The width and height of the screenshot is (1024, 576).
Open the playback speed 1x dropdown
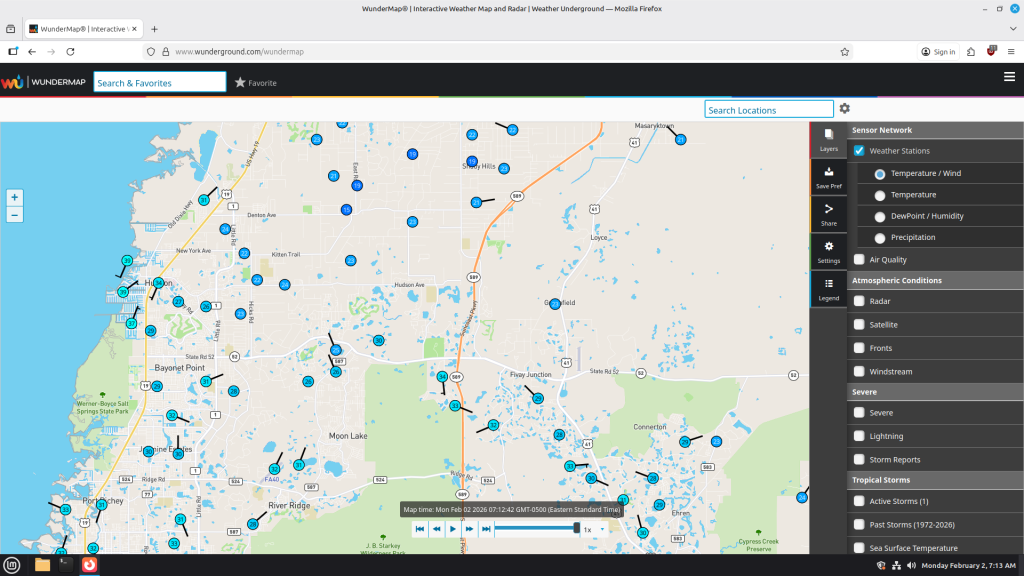pos(594,530)
